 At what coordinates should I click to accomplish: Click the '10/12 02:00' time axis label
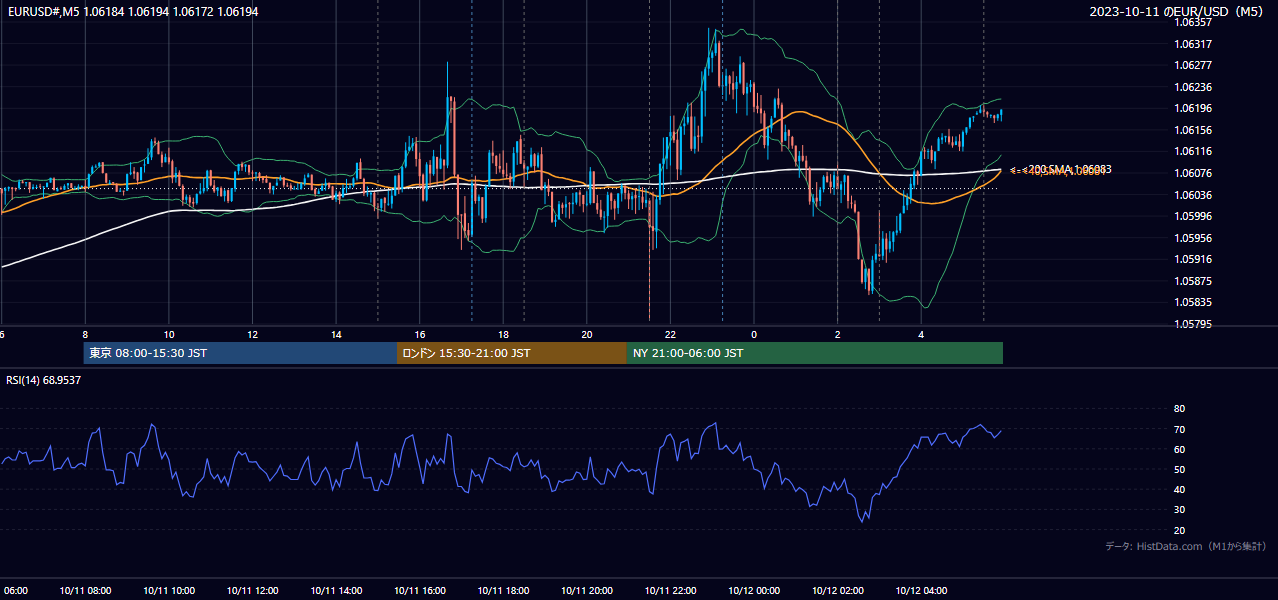[838, 590]
